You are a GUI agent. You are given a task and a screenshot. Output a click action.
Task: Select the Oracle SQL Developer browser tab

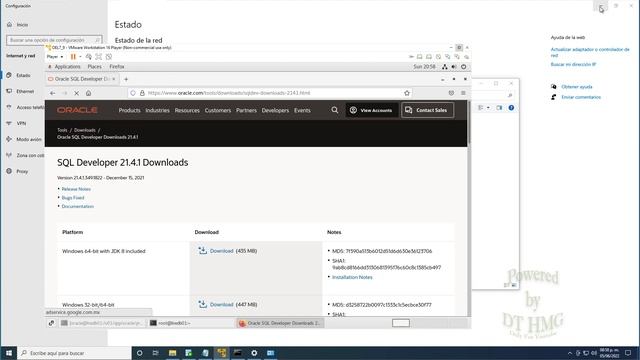pos(82,79)
